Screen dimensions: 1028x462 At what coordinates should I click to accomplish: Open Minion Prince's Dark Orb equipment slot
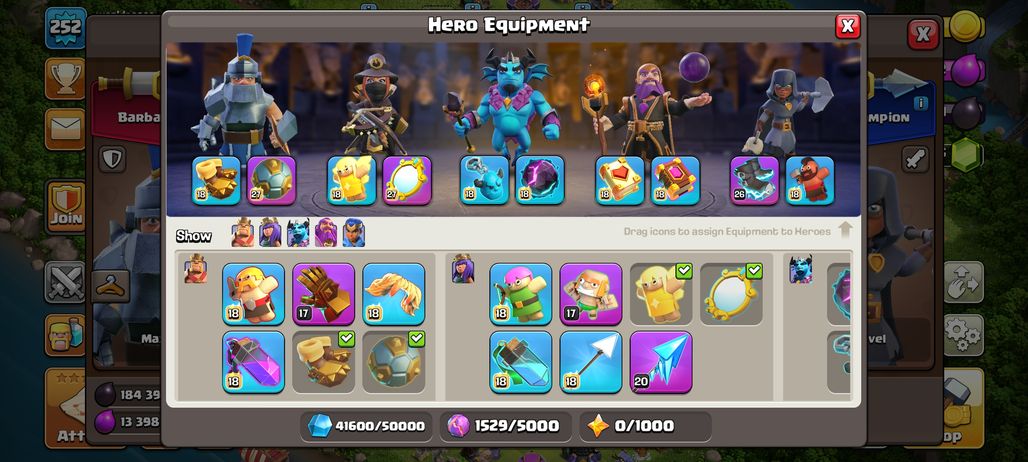tap(540, 180)
